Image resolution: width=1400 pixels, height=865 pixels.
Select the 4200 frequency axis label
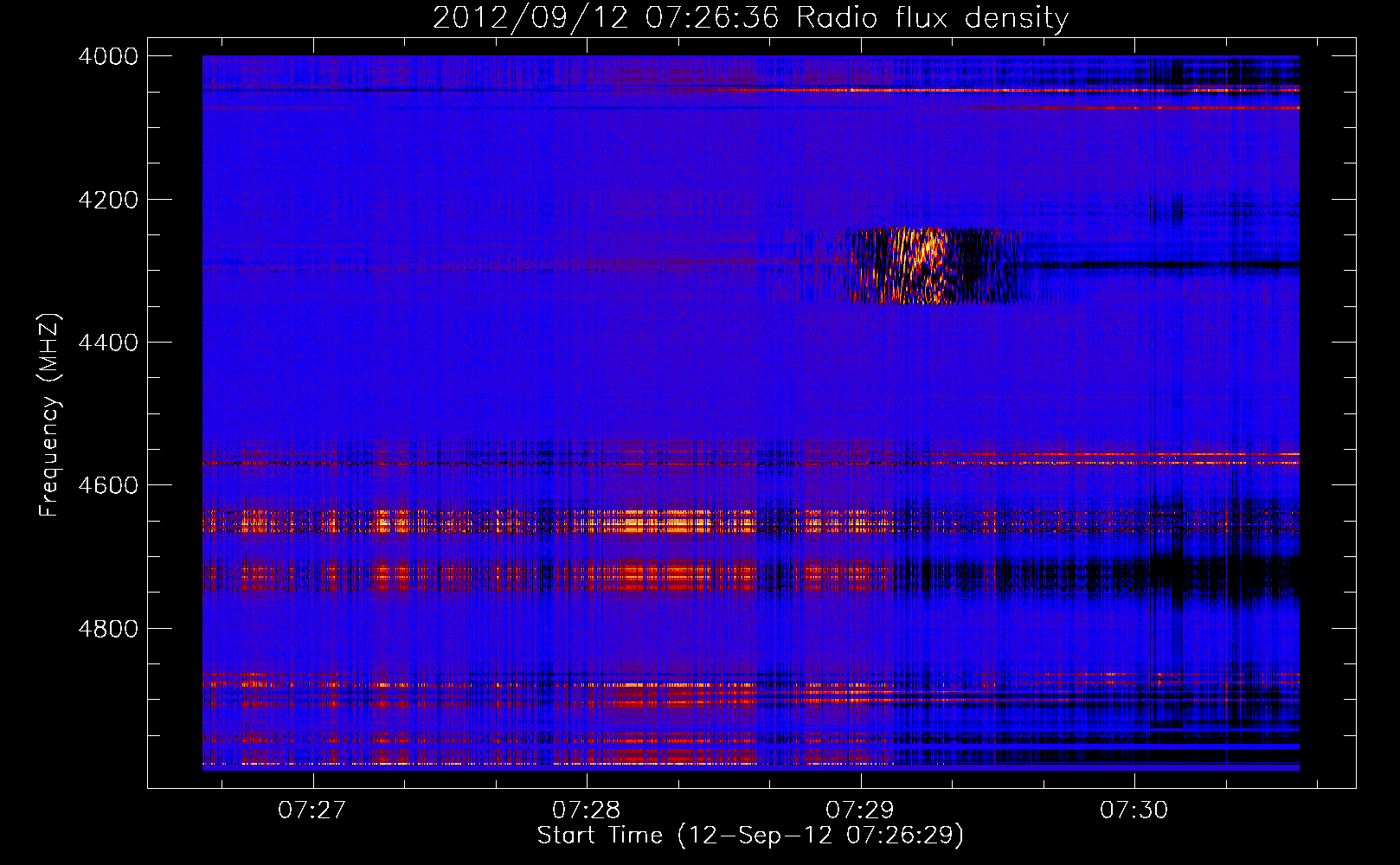coord(108,200)
